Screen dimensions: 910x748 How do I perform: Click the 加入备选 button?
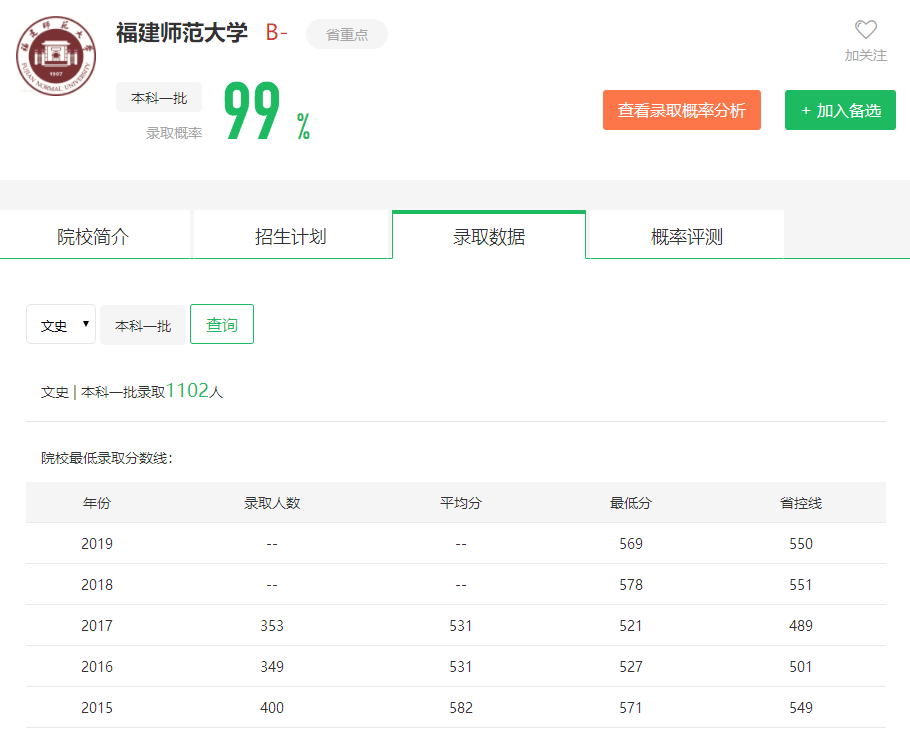(840, 110)
